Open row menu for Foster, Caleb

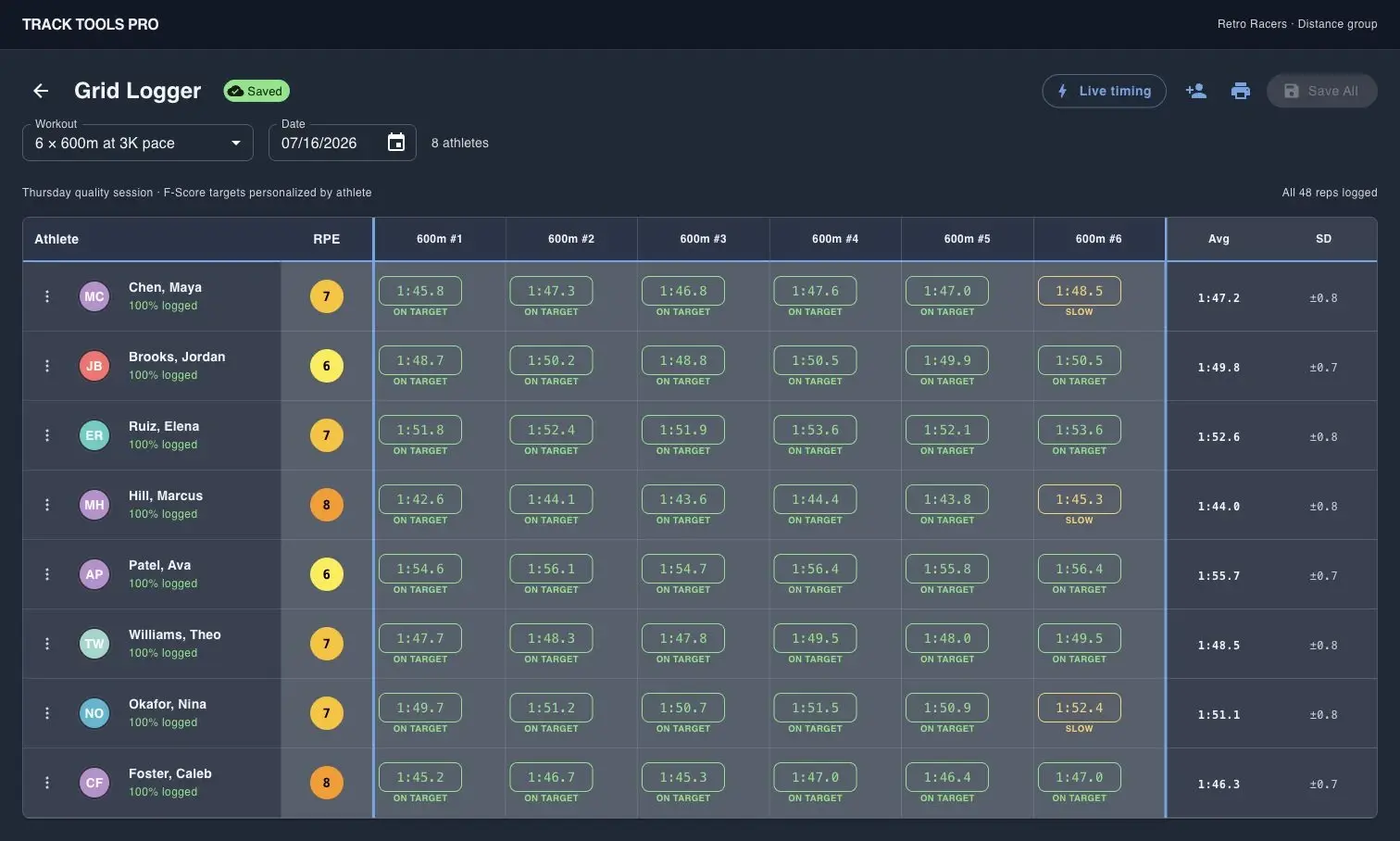click(x=47, y=783)
